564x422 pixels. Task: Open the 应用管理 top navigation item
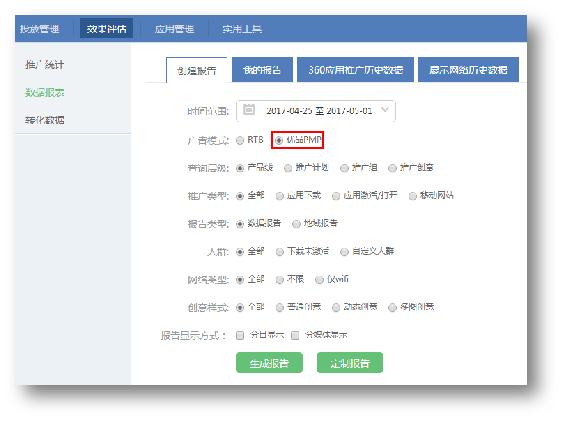174,29
